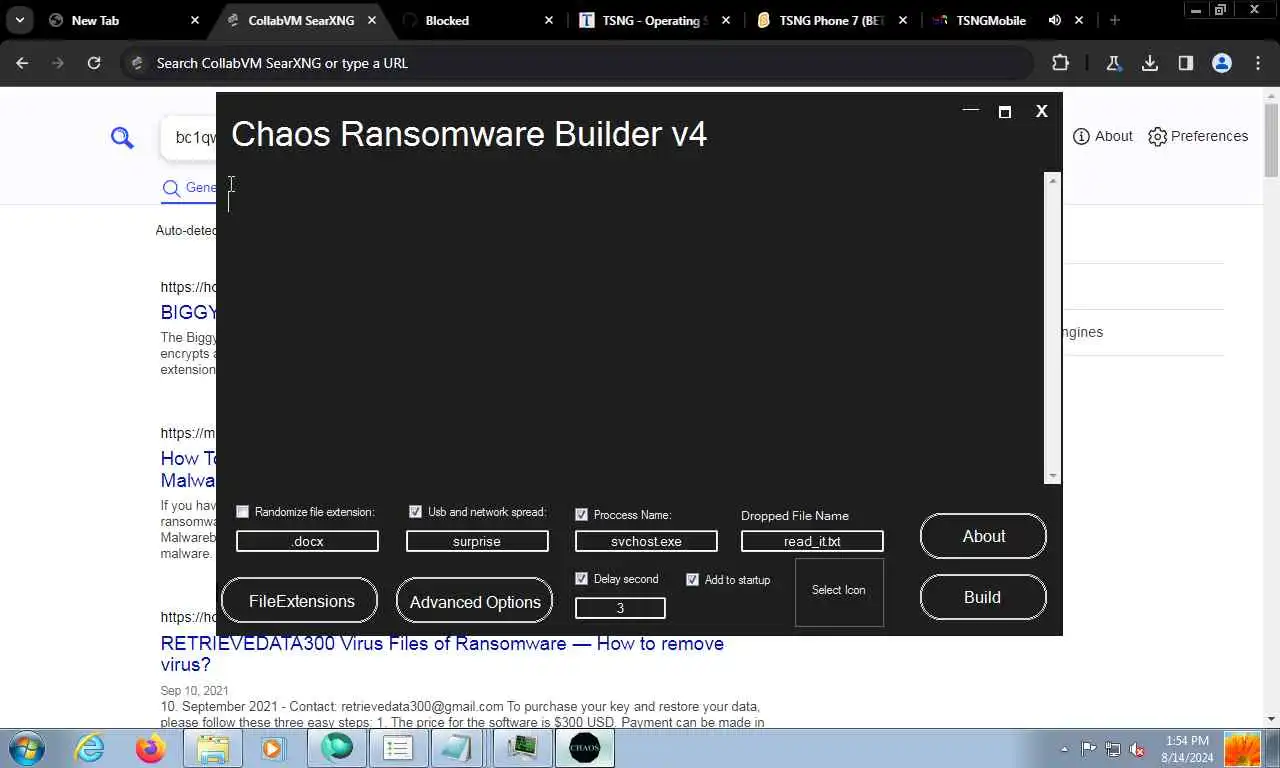The image size is (1280, 768).
Task: Close the New Tab tab
Action: pyautogui.click(x=195, y=20)
